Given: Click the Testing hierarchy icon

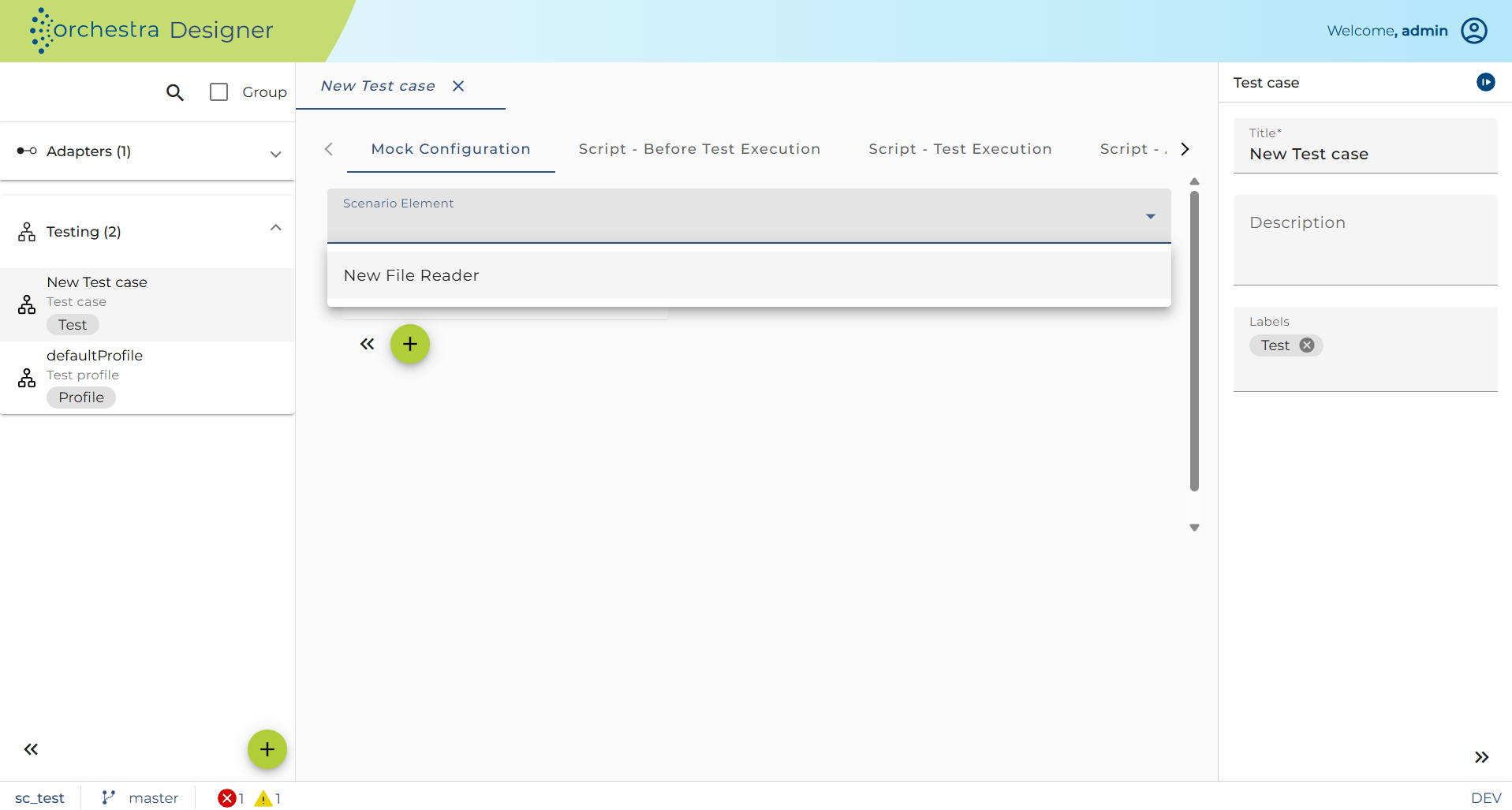Looking at the screenshot, I should coord(27,232).
